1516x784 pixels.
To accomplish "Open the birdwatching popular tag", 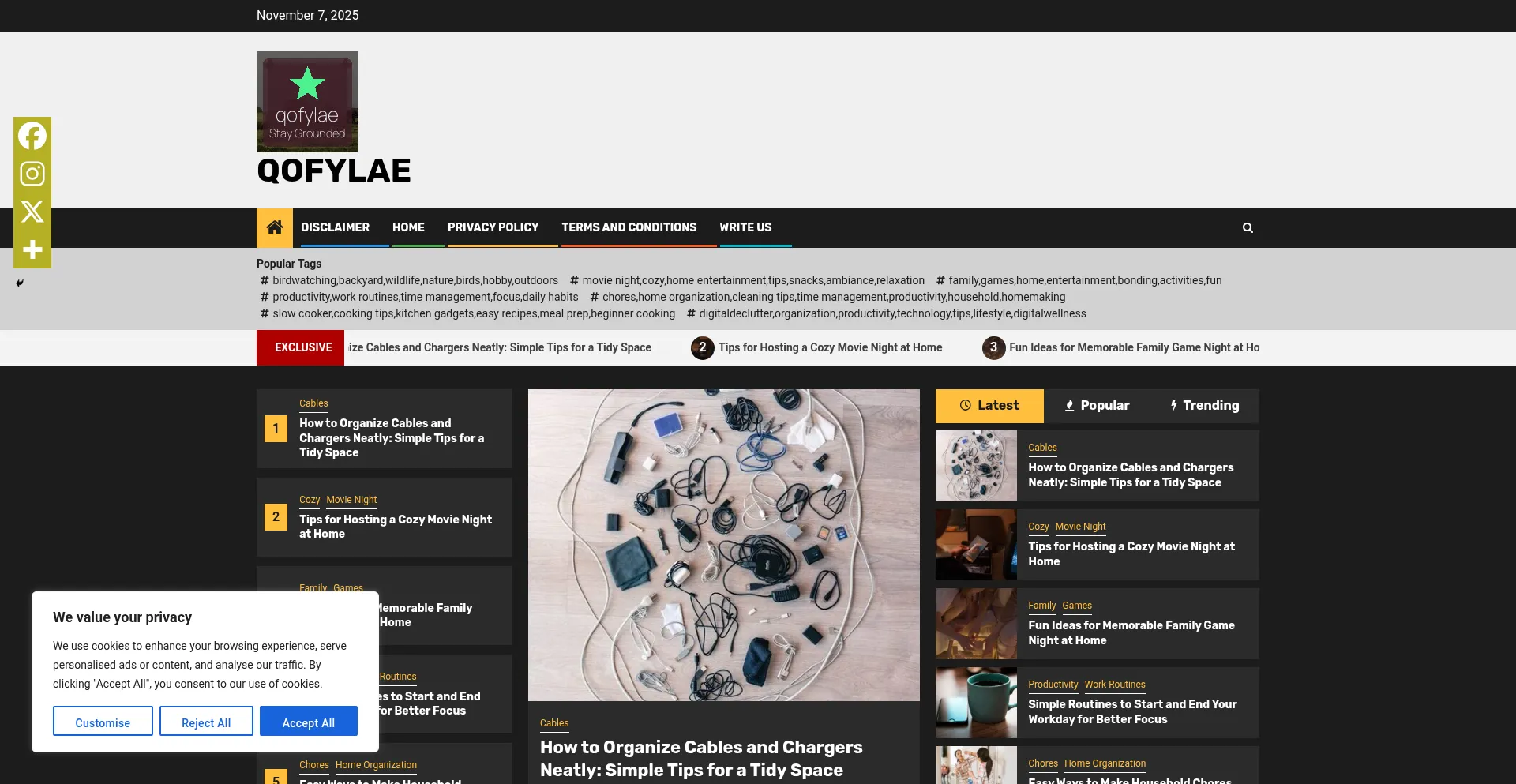I will click(x=409, y=280).
